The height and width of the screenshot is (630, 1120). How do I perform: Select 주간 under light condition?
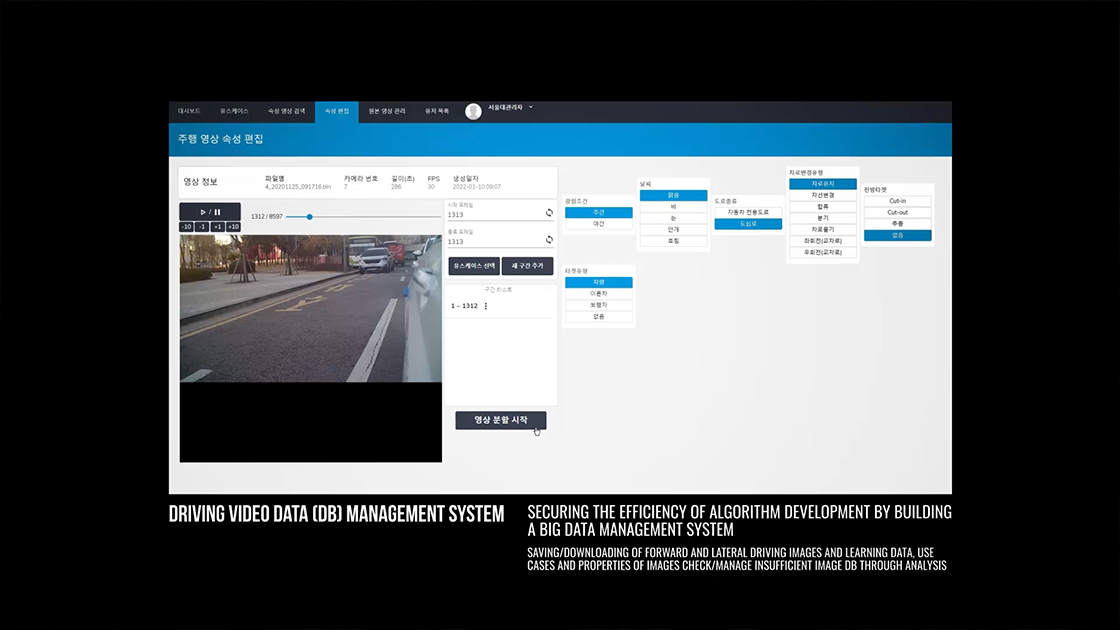[x=599, y=212]
